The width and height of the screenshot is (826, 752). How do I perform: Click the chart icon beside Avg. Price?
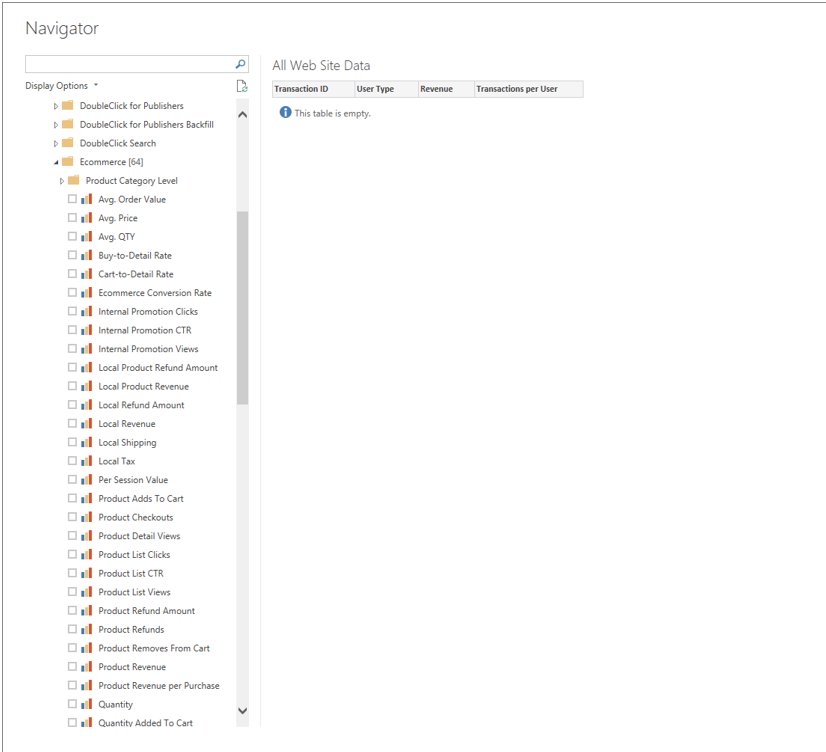pyautogui.click(x=86, y=218)
